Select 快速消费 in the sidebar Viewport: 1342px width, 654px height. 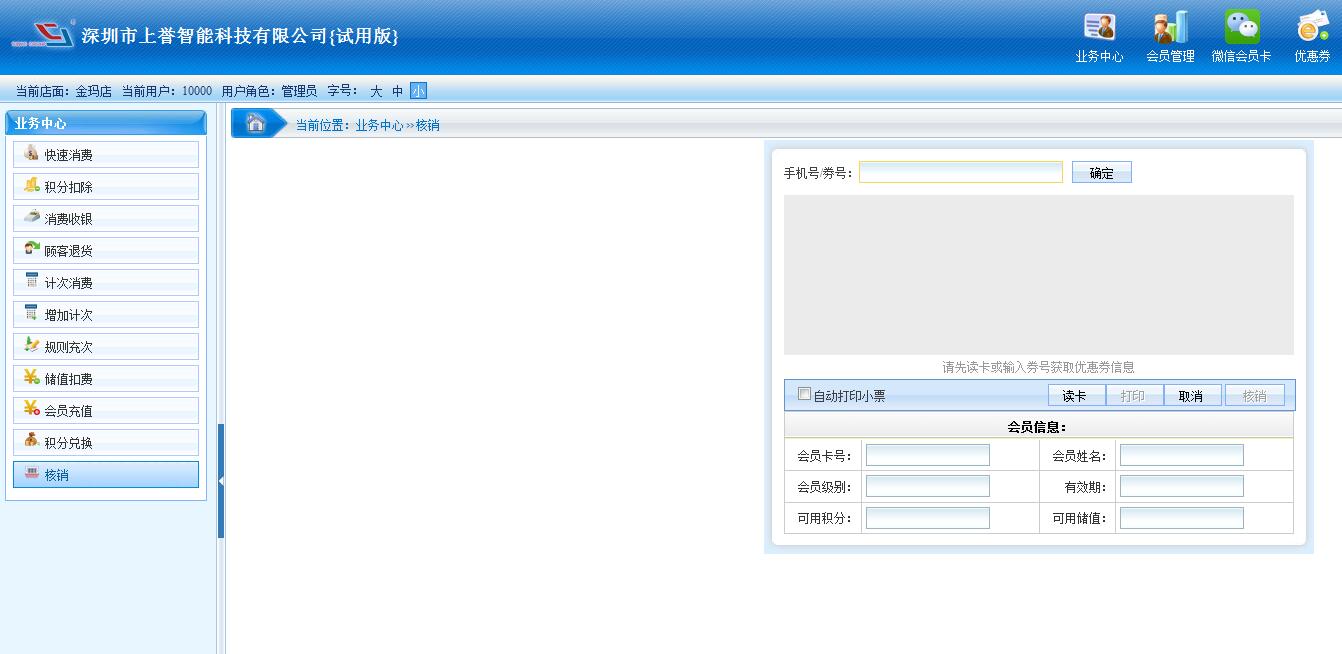[x=106, y=155]
